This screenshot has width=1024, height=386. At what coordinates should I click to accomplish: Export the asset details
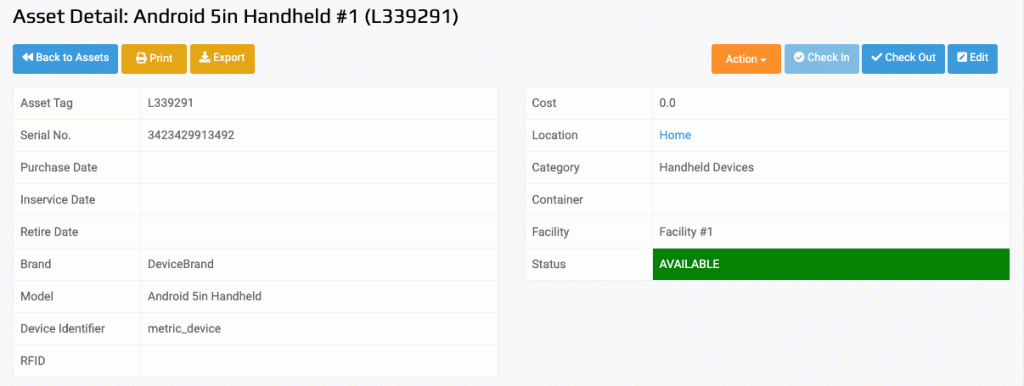[x=222, y=58]
